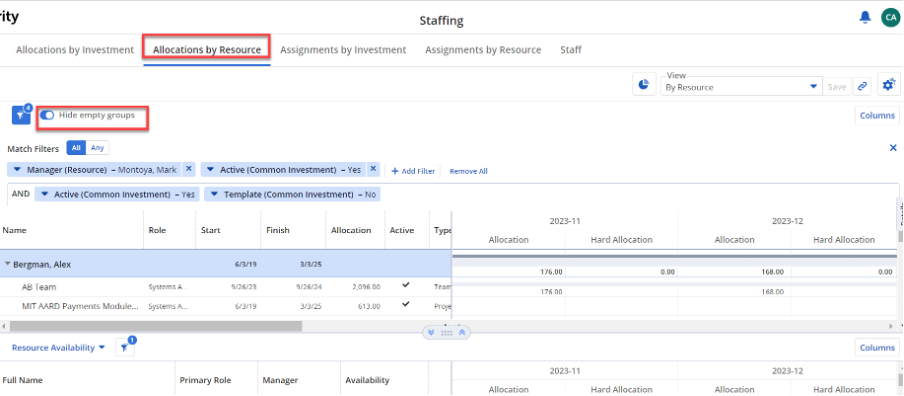Open the Manager (Resource) filter dropdown arrow
Viewport: 904px width, 396px height.
click(x=17, y=170)
